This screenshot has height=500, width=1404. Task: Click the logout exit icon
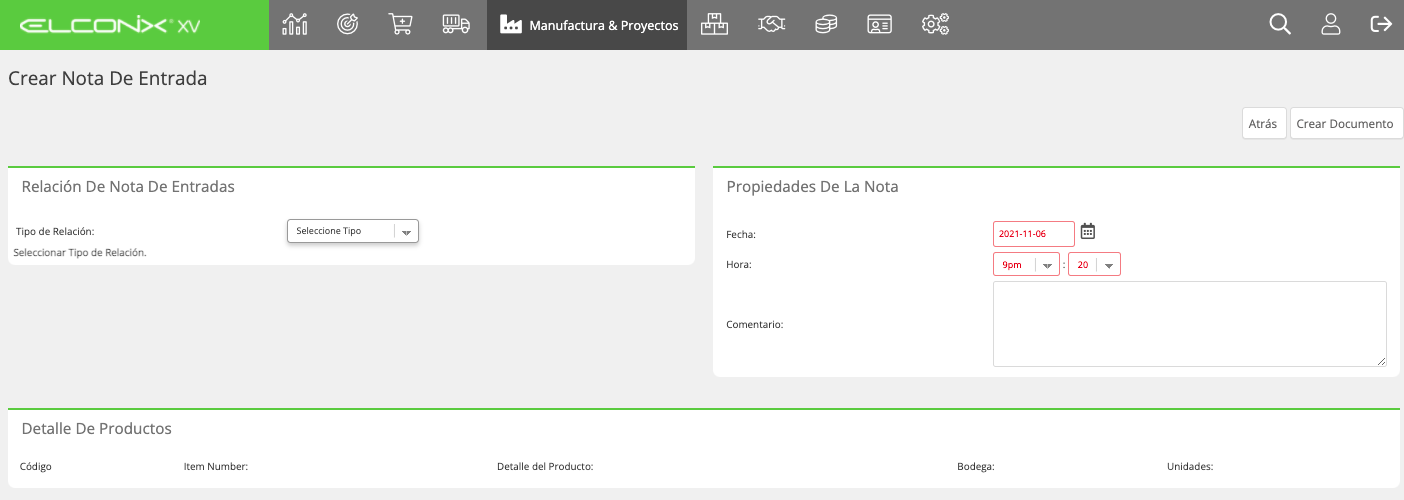[1381, 24]
